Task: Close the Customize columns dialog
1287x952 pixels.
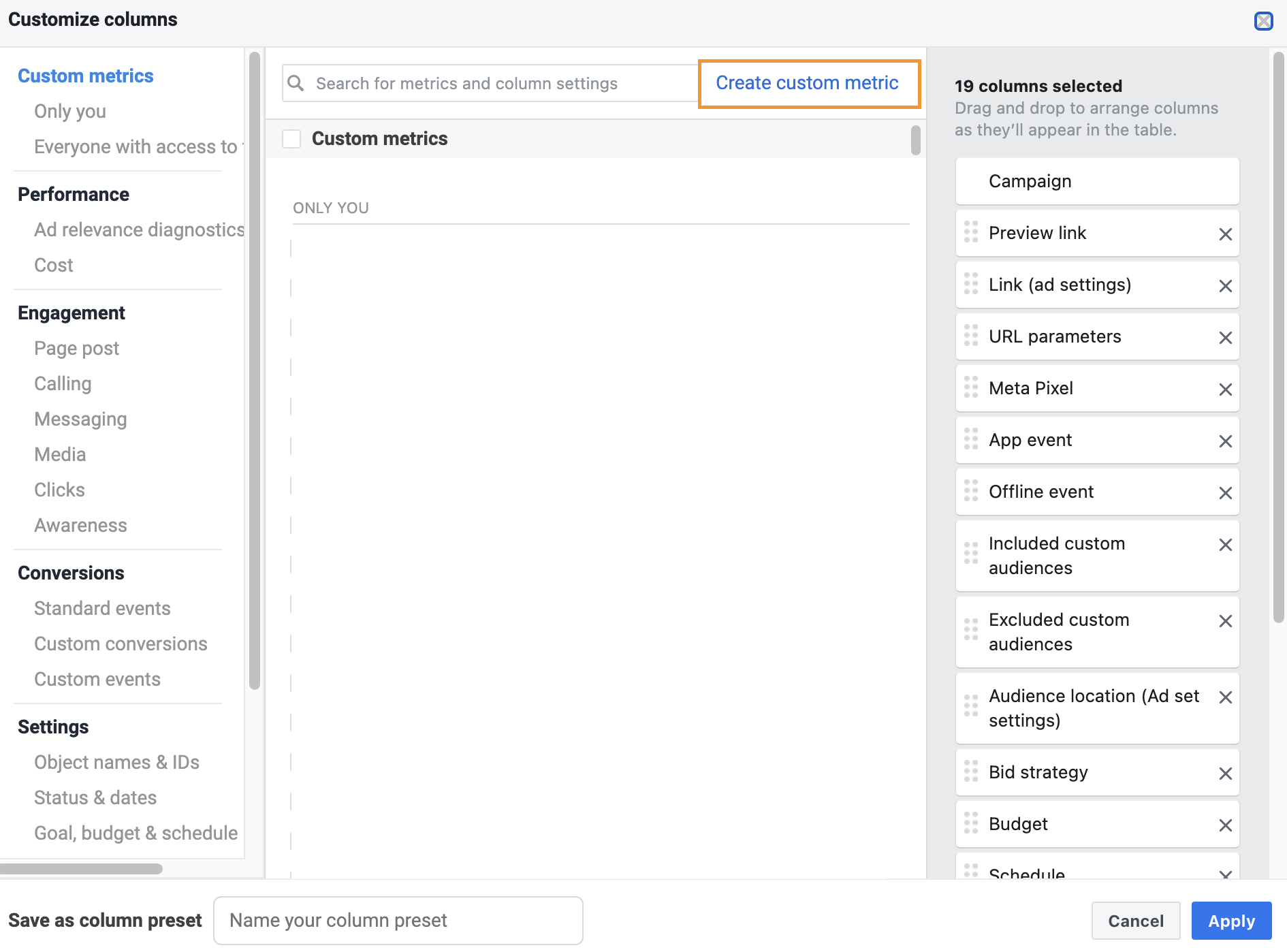Action: [x=1264, y=21]
